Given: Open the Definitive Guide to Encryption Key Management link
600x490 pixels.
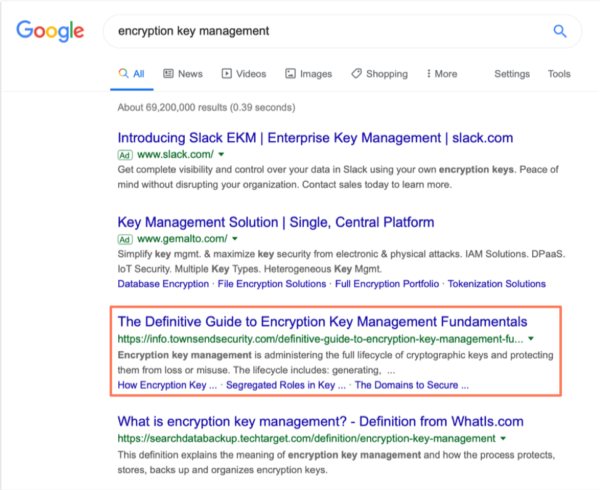Looking at the screenshot, I should pos(322,322).
